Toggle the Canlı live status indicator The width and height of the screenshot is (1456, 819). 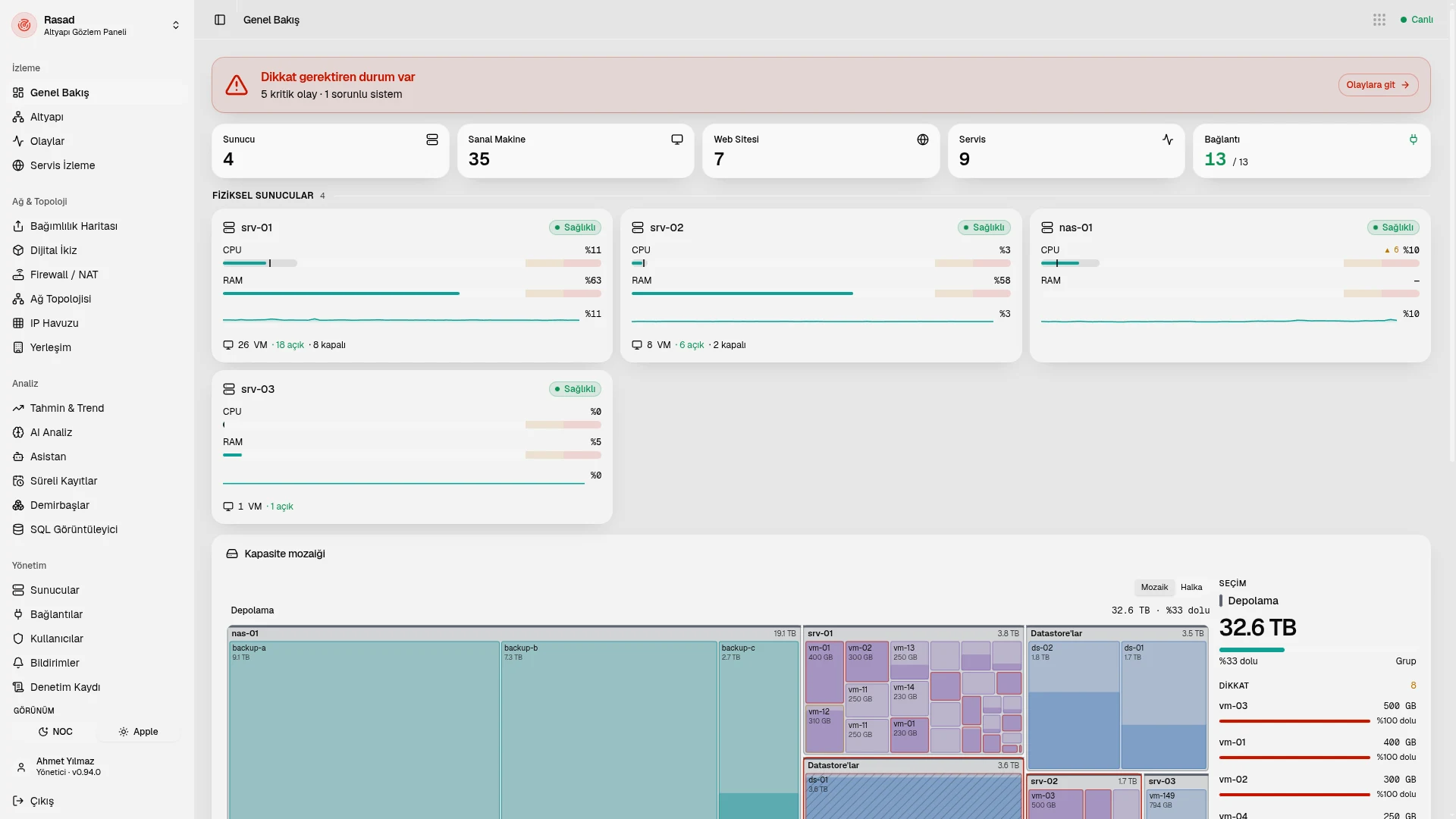pos(1417,20)
